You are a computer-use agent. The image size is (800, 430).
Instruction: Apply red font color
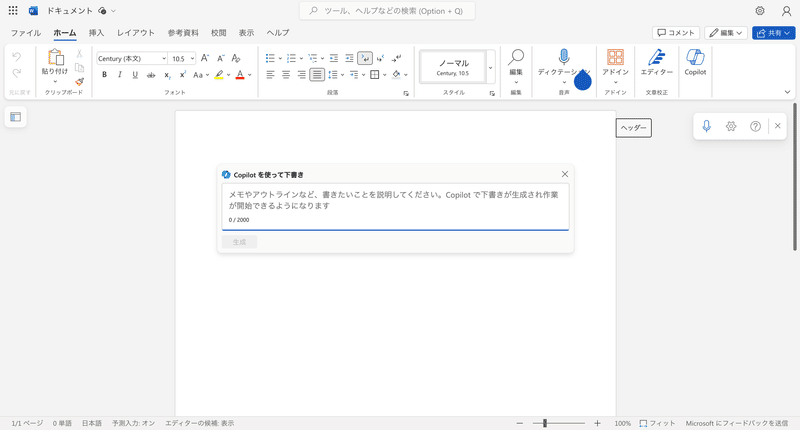(240, 75)
